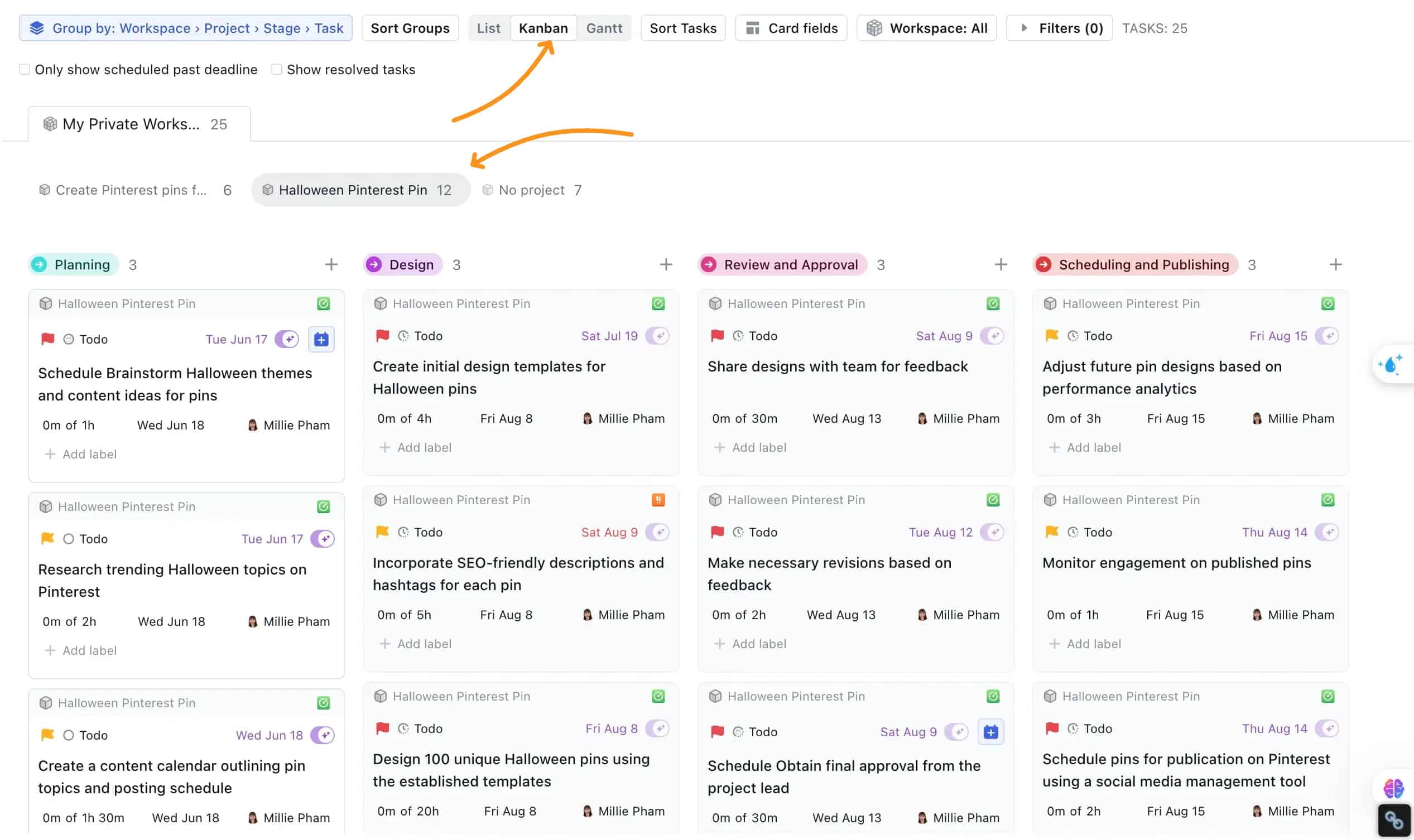This screenshot has width=1414, height=840.
Task: Click calendar icon on Schedule Brainstorm Halloween card
Action: point(321,339)
